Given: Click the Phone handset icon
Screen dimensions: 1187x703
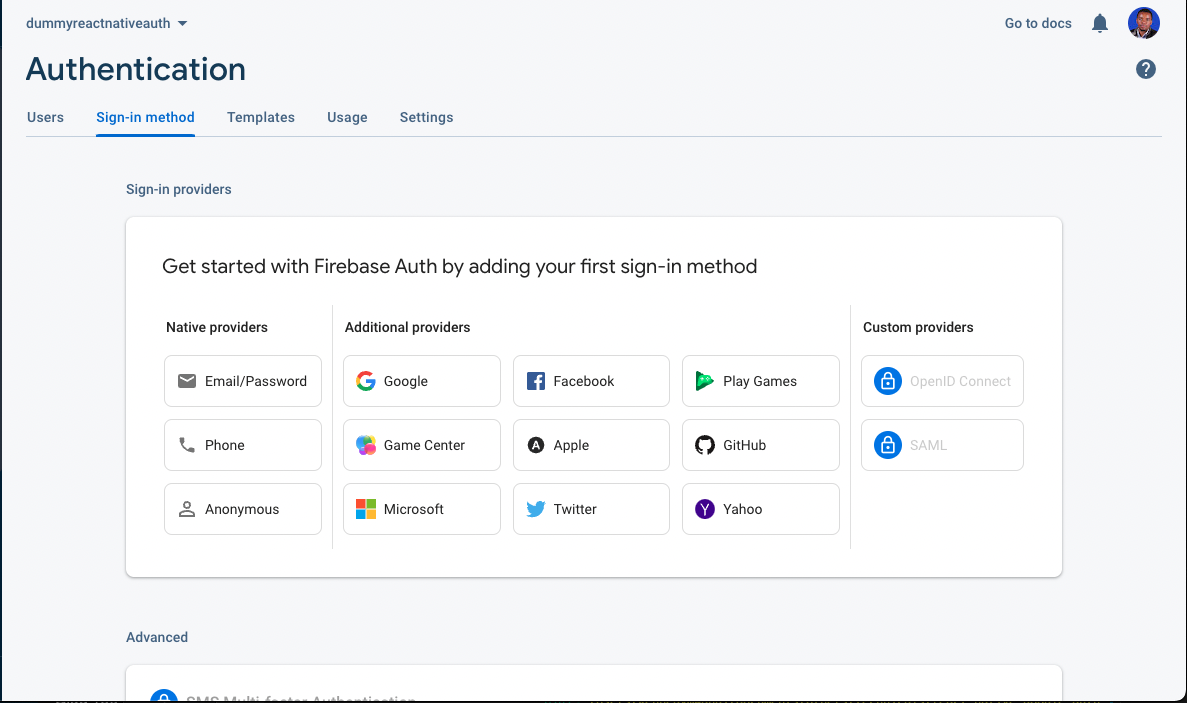Looking at the screenshot, I should tap(187, 445).
